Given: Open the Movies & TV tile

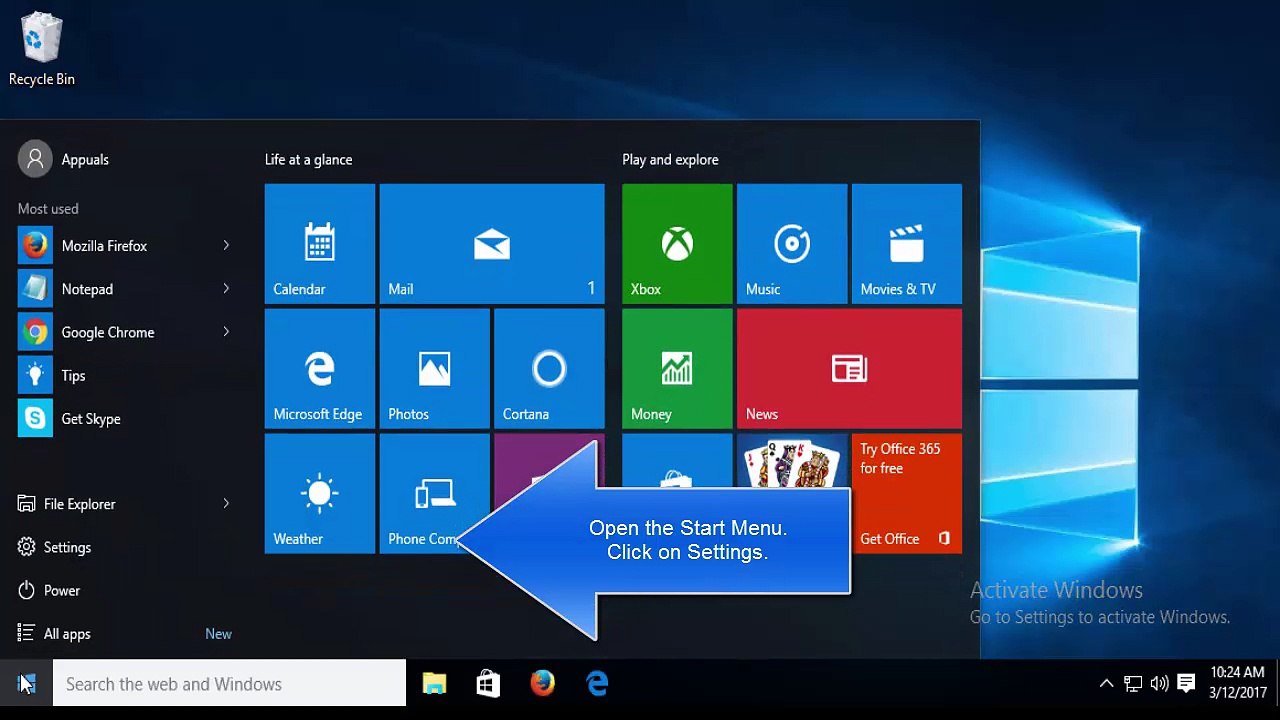Looking at the screenshot, I should click(907, 244).
